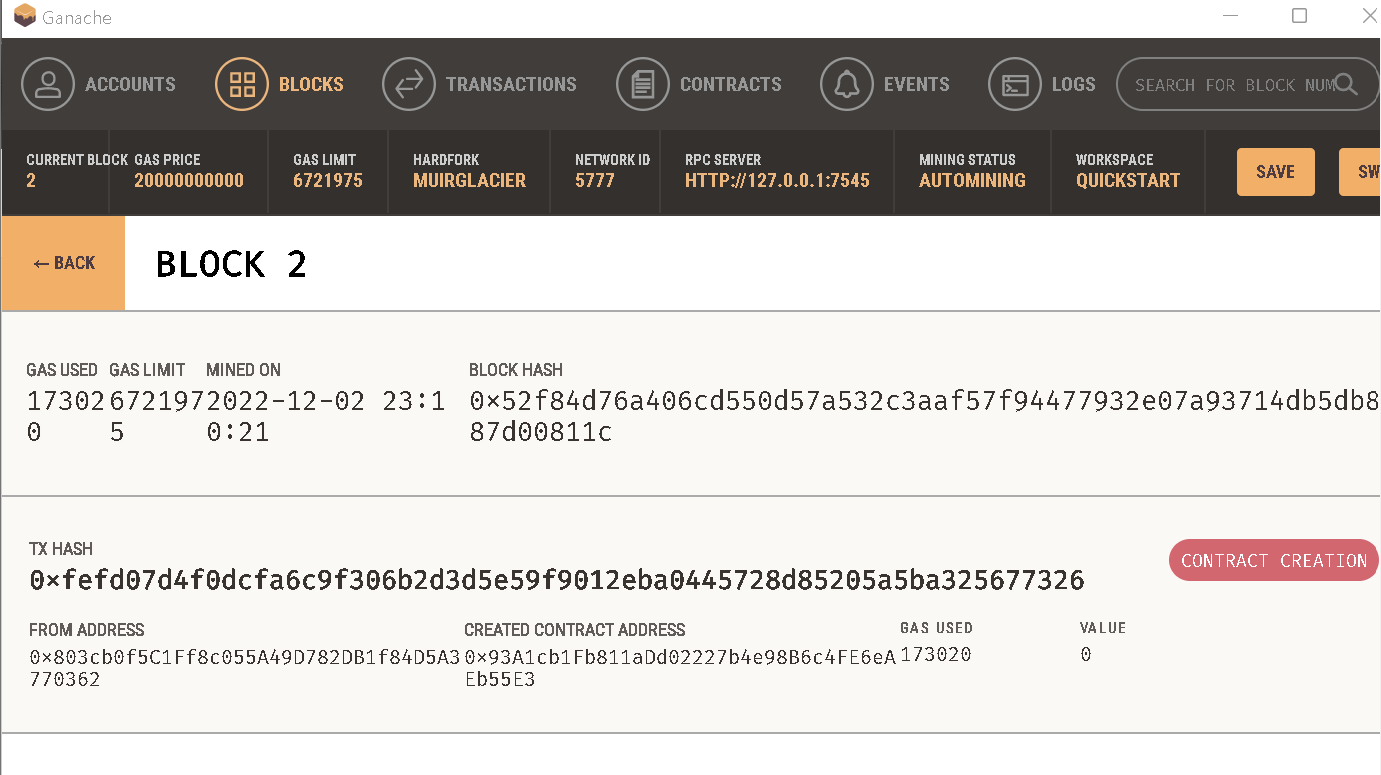Click the BLOCK 2 heading

pos(231,264)
